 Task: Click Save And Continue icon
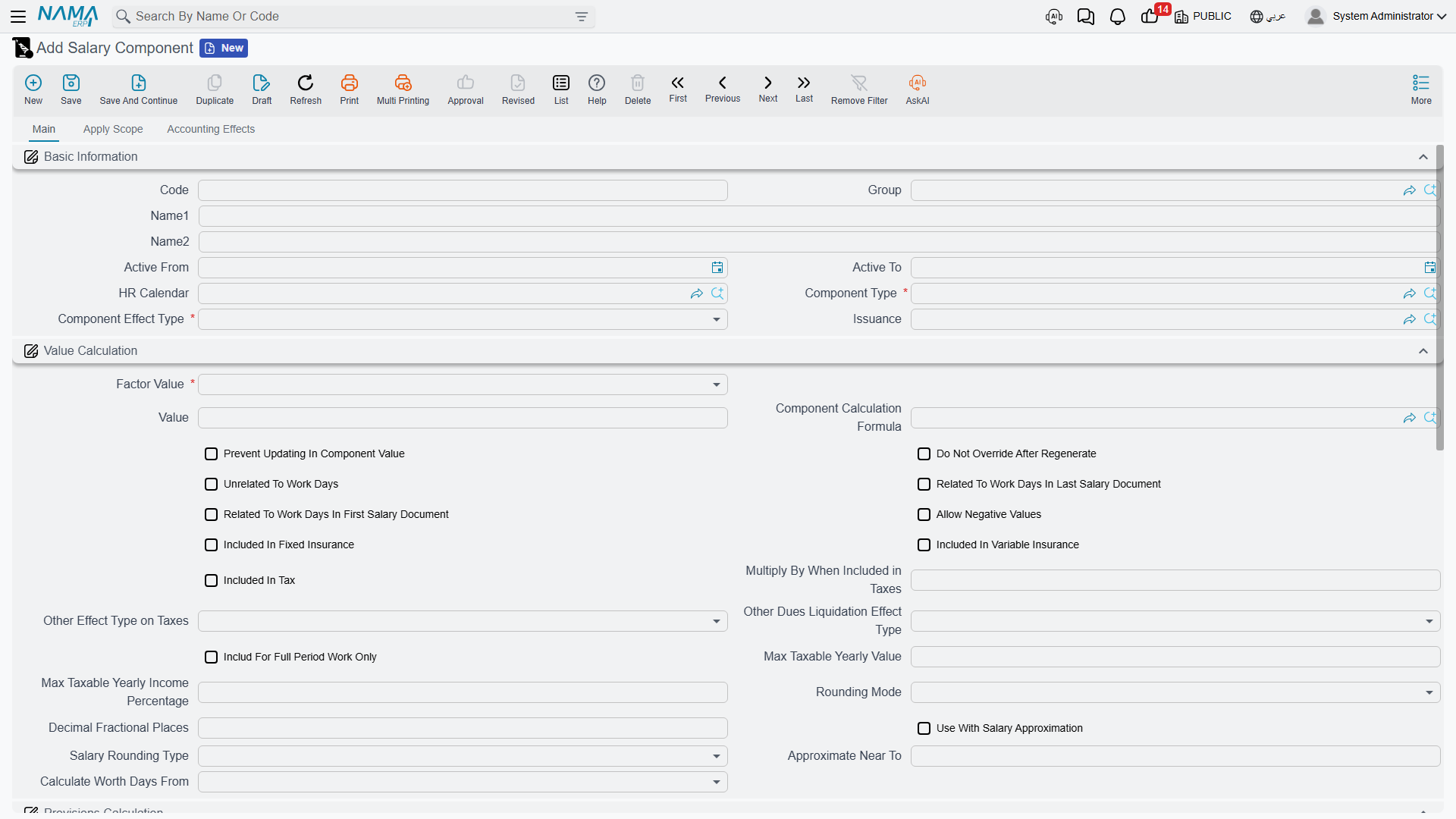(139, 89)
